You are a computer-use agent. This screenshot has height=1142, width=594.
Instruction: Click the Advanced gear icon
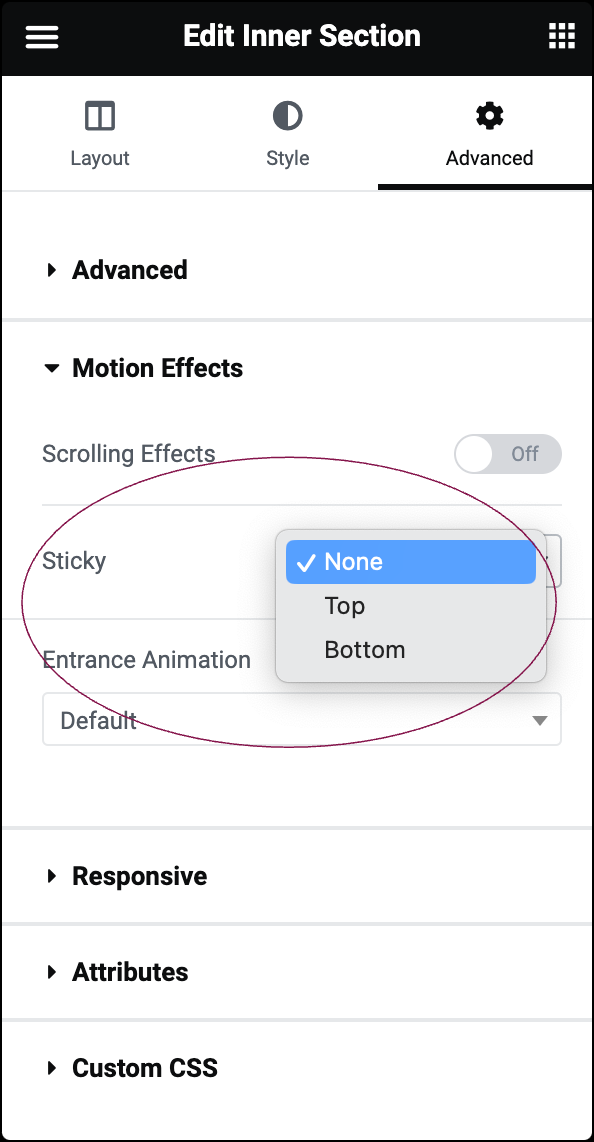(x=489, y=115)
